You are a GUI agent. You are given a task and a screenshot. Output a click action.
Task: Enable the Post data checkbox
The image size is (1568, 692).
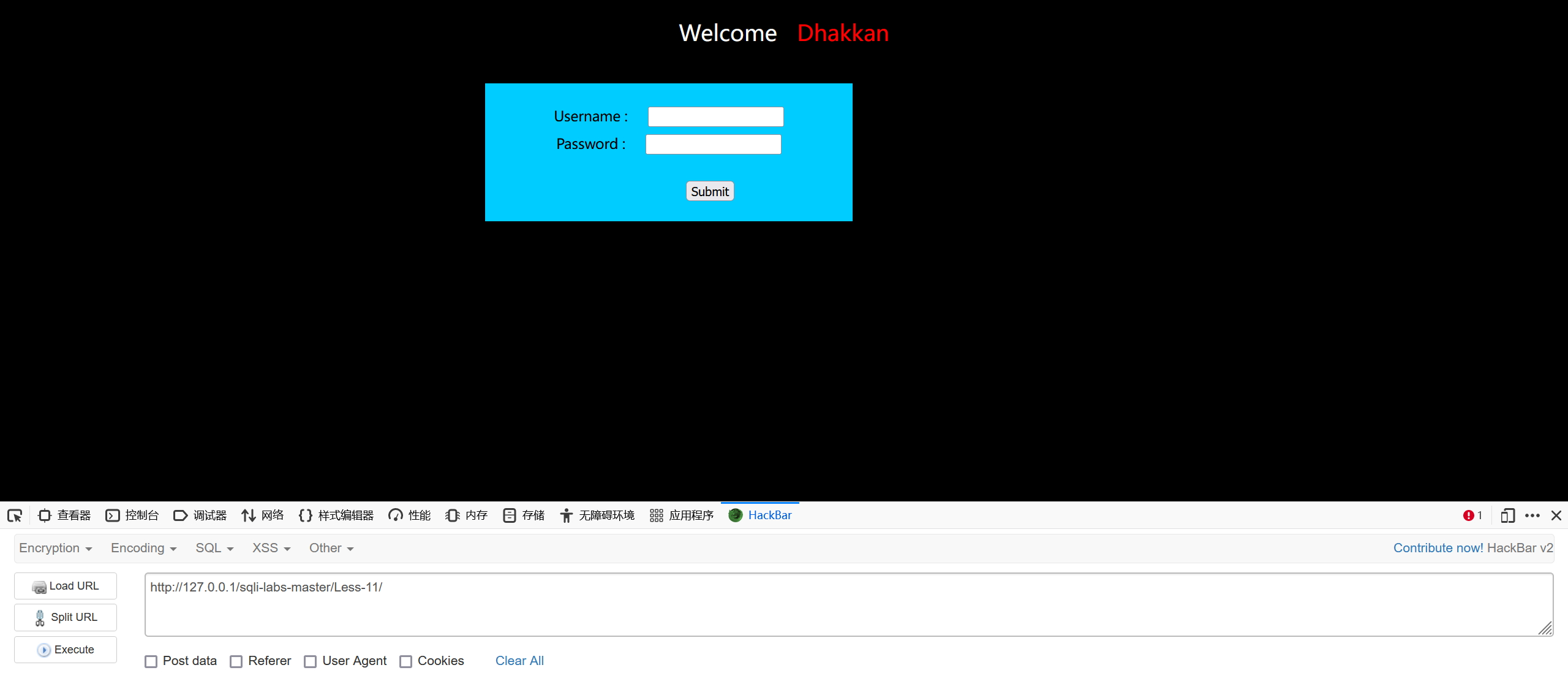pos(151,661)
